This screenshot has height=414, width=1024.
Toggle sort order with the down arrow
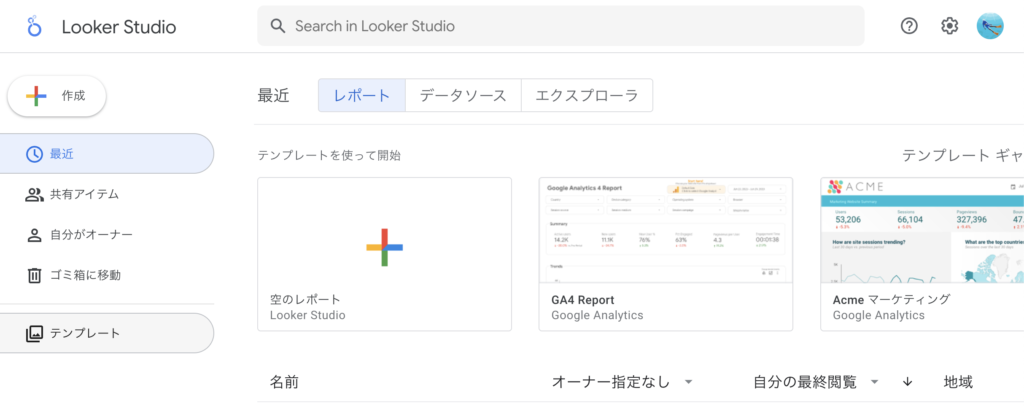pyautogui.click(x=908, y=382)
